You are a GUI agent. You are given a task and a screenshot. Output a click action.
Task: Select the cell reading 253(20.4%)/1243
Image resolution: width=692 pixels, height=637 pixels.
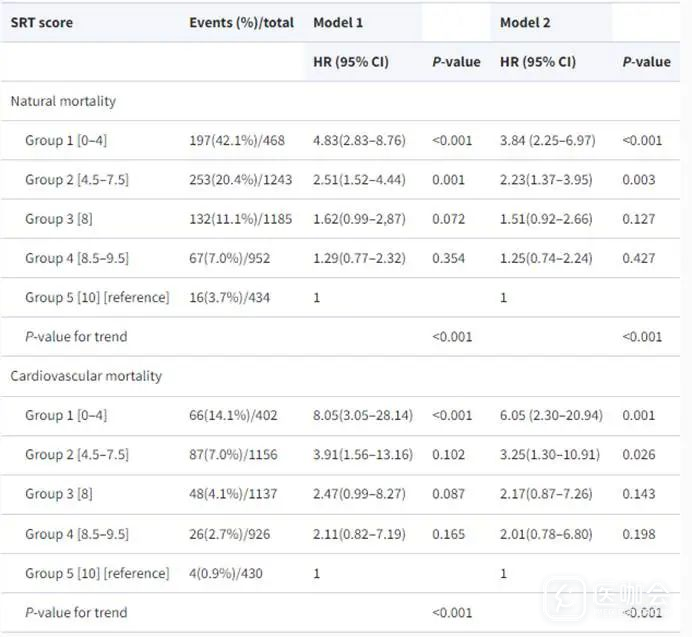241,179
